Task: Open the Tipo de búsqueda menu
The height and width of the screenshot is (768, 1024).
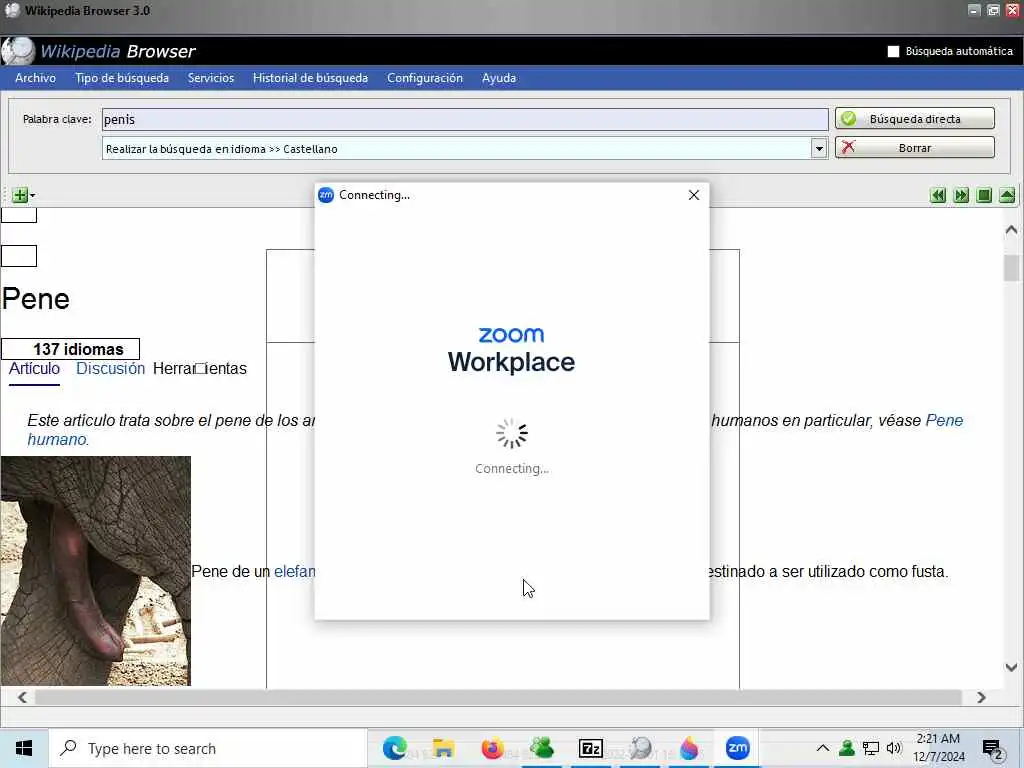Action: point(122,78)
